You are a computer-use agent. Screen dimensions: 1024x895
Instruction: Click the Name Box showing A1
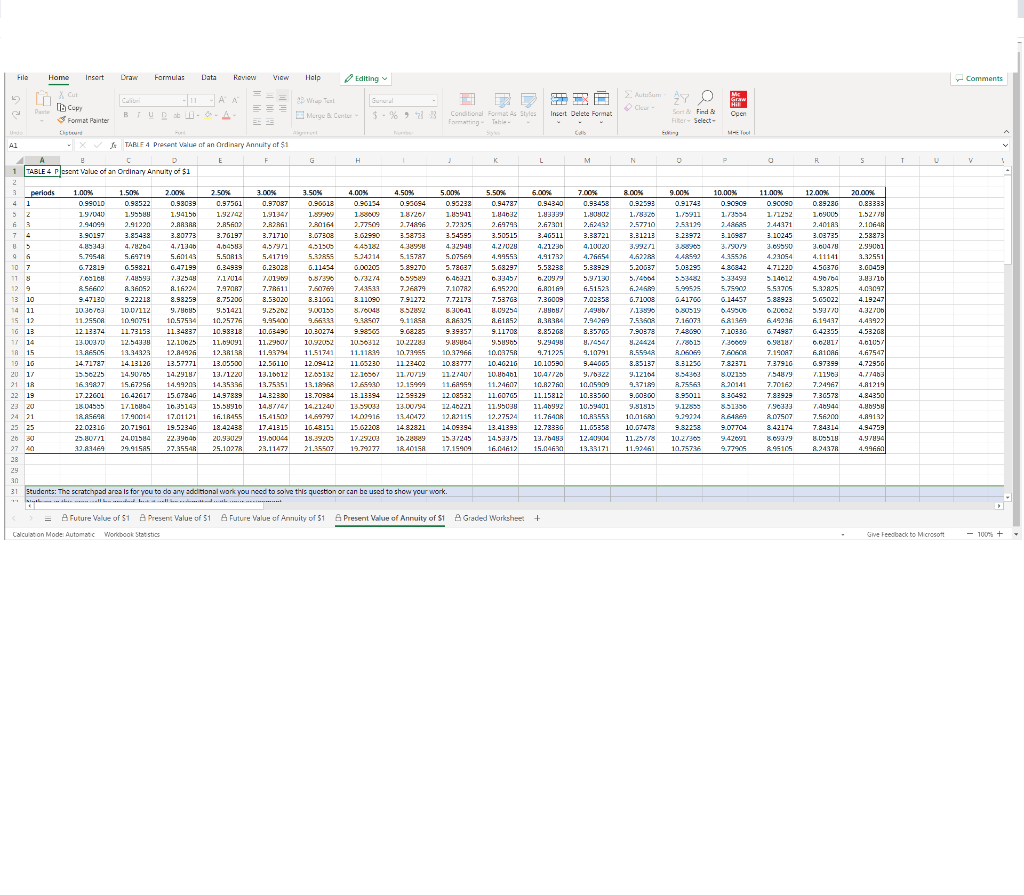(39, 145)
